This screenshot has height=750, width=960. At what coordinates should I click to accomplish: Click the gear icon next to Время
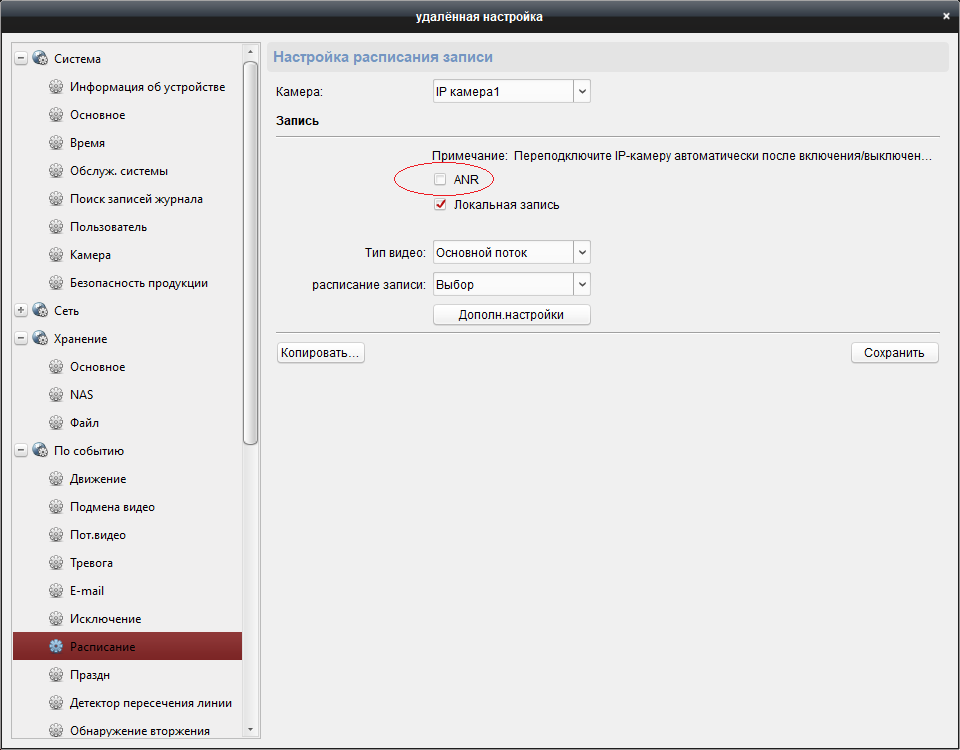coord(56,143)
